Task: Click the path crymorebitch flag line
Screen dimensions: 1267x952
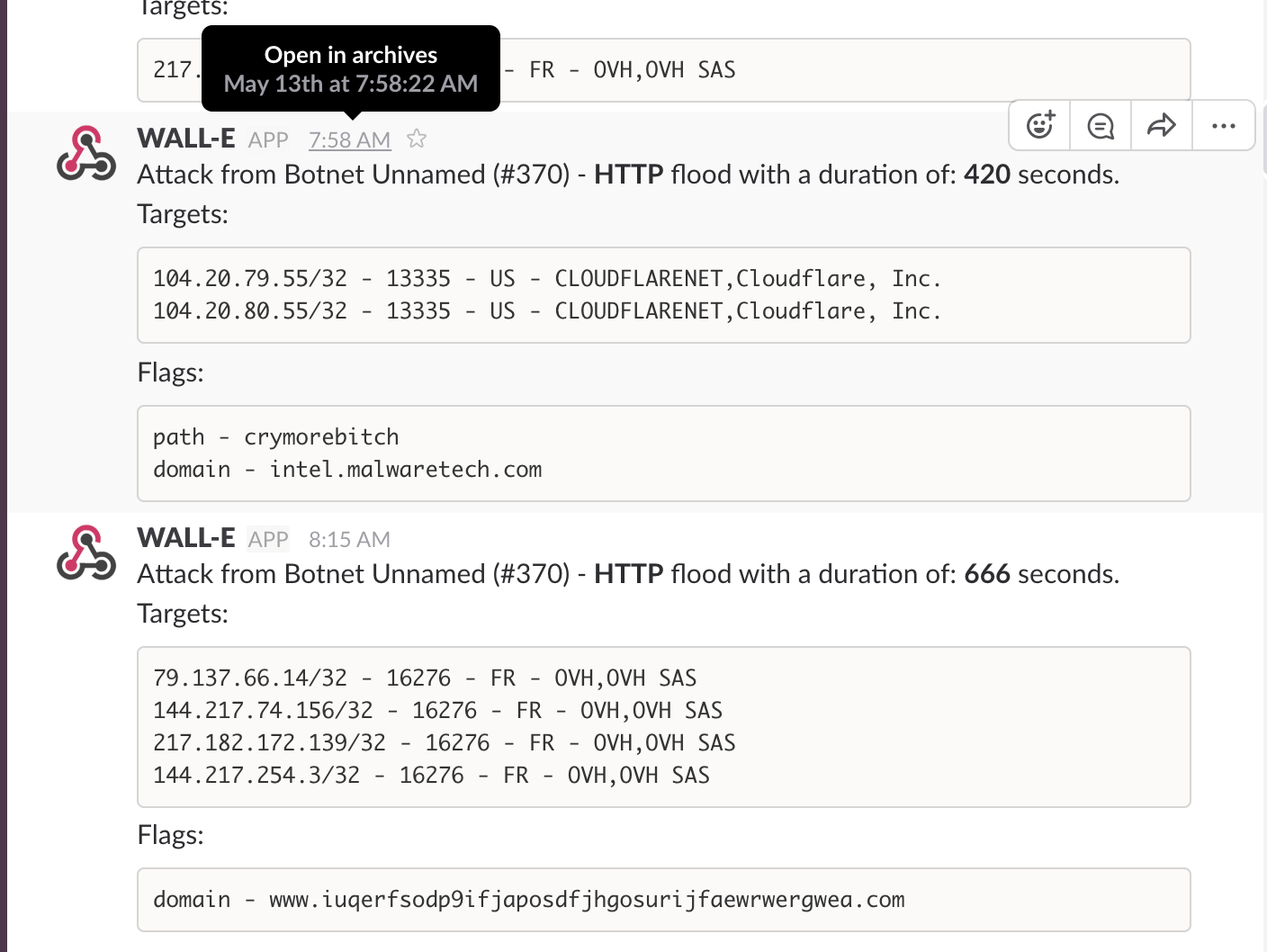Action: tap(275, 437)
